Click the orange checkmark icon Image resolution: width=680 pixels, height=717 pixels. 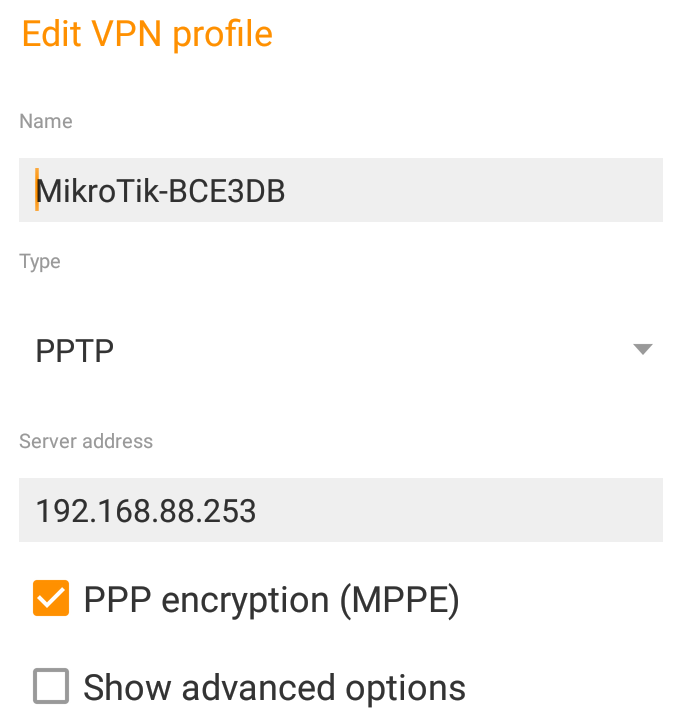(51, 599)
